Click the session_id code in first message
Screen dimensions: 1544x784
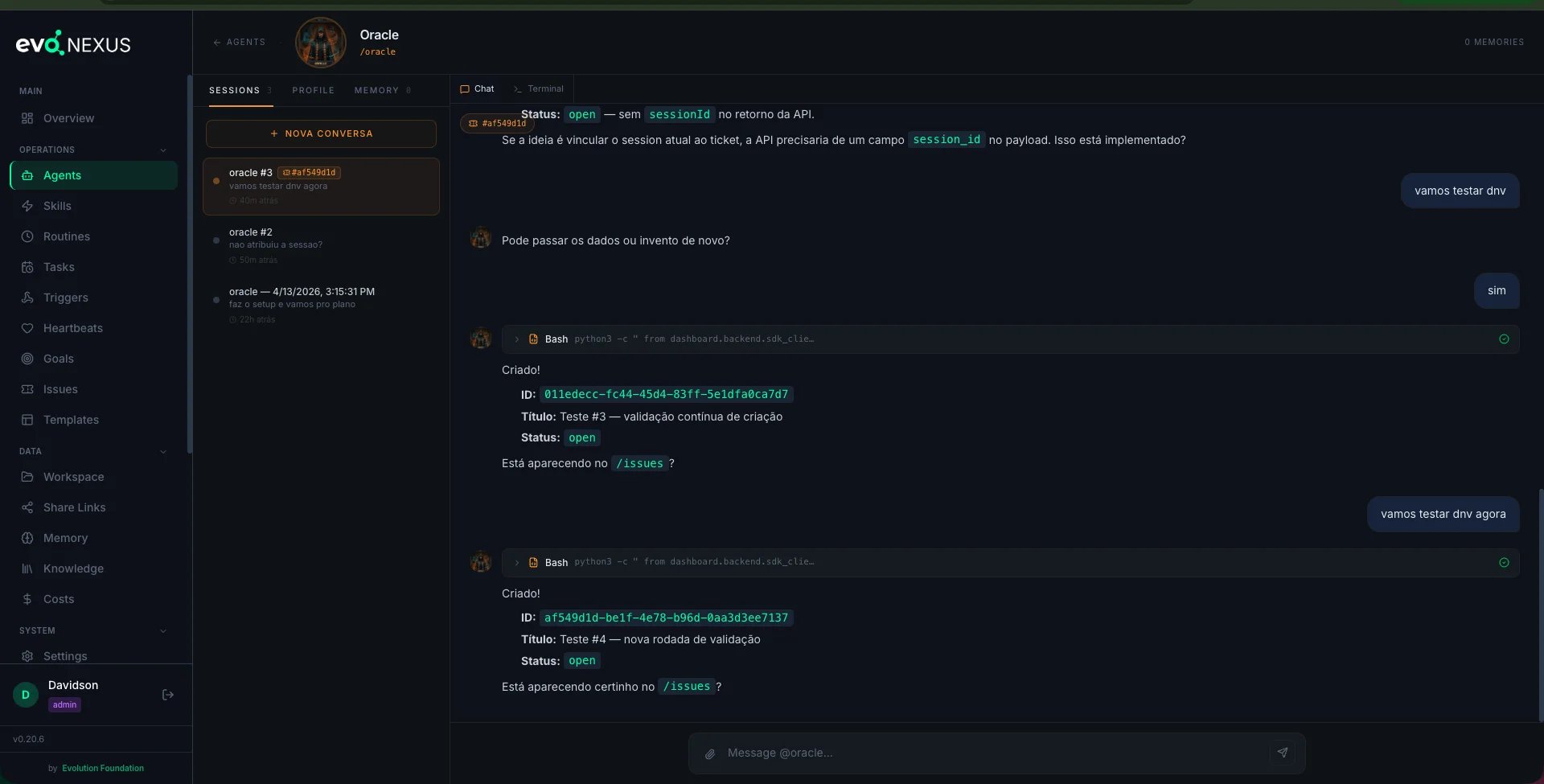point(947,140)
